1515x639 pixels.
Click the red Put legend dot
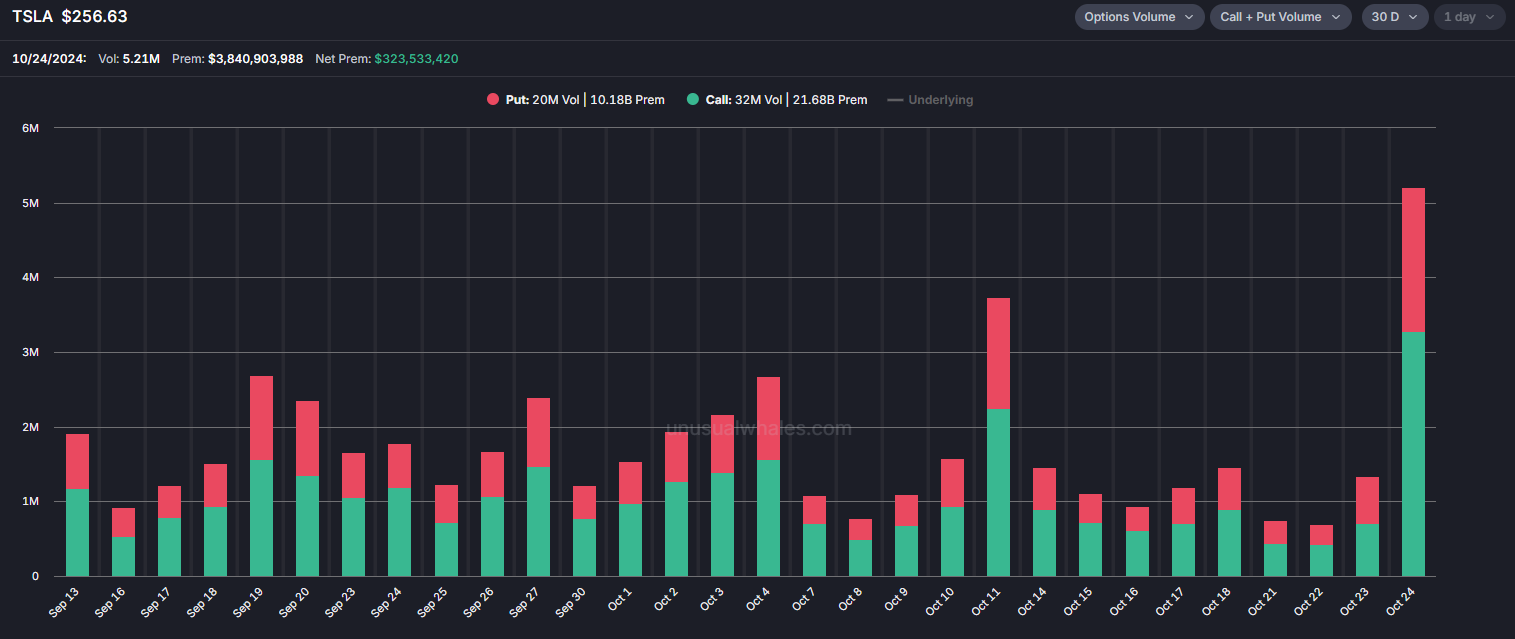493,100
